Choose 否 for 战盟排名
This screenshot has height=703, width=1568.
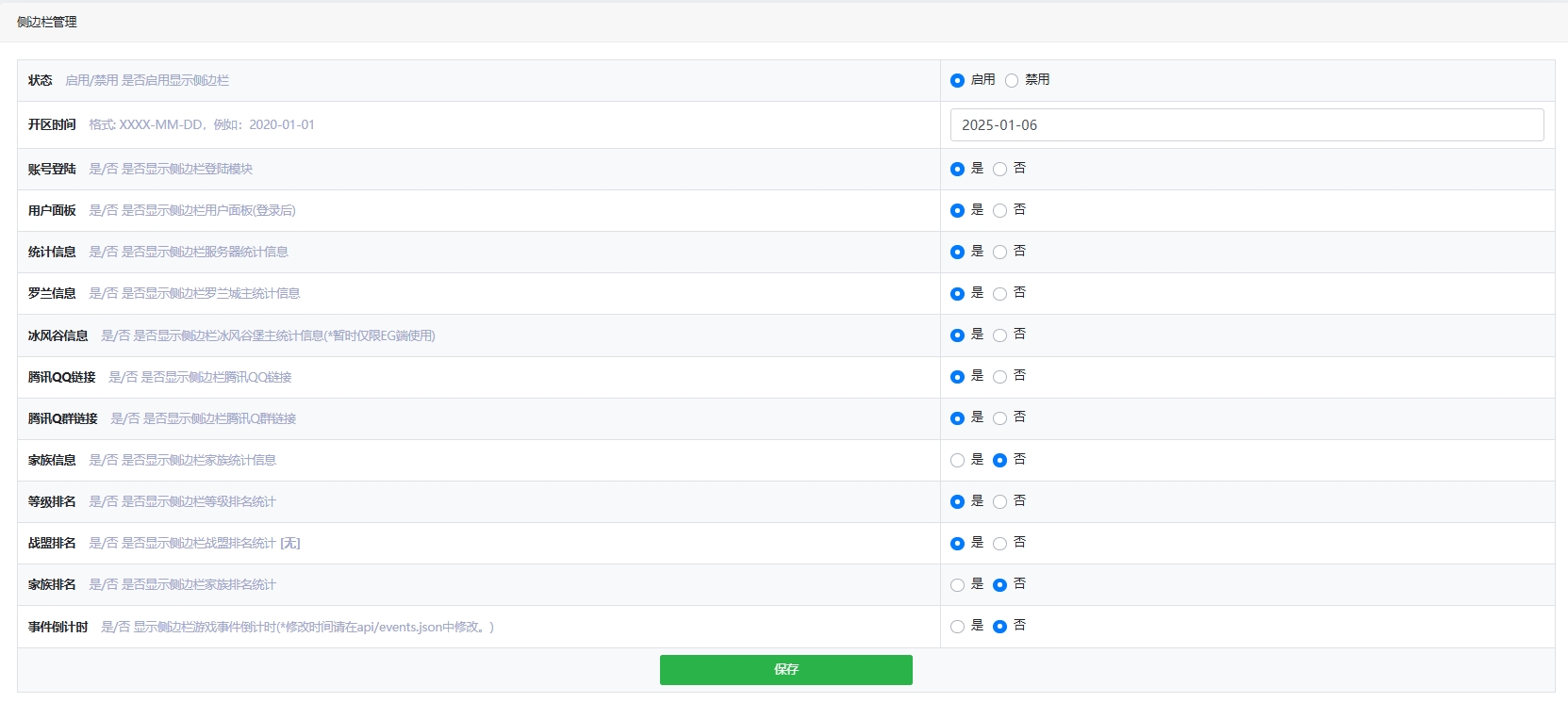999,544
